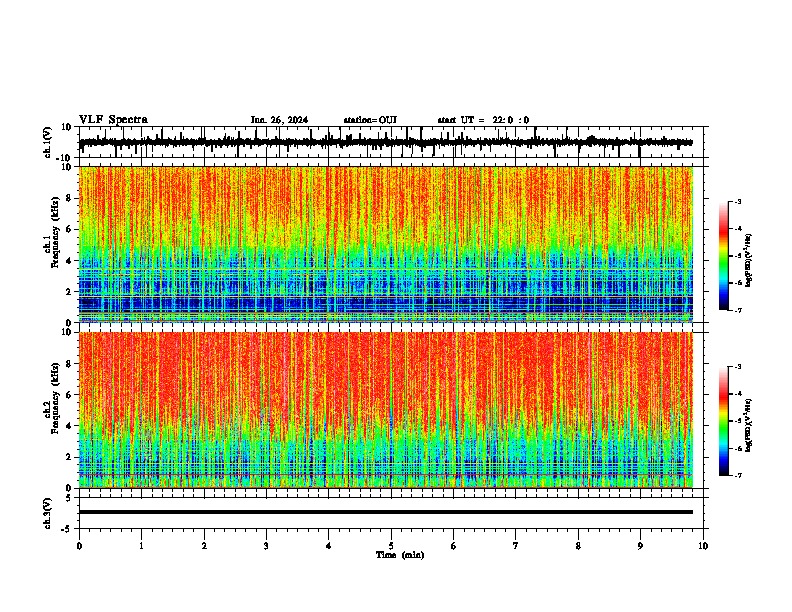
Task: Click time axis tick label "0"
Action: (x=79, y=546)
